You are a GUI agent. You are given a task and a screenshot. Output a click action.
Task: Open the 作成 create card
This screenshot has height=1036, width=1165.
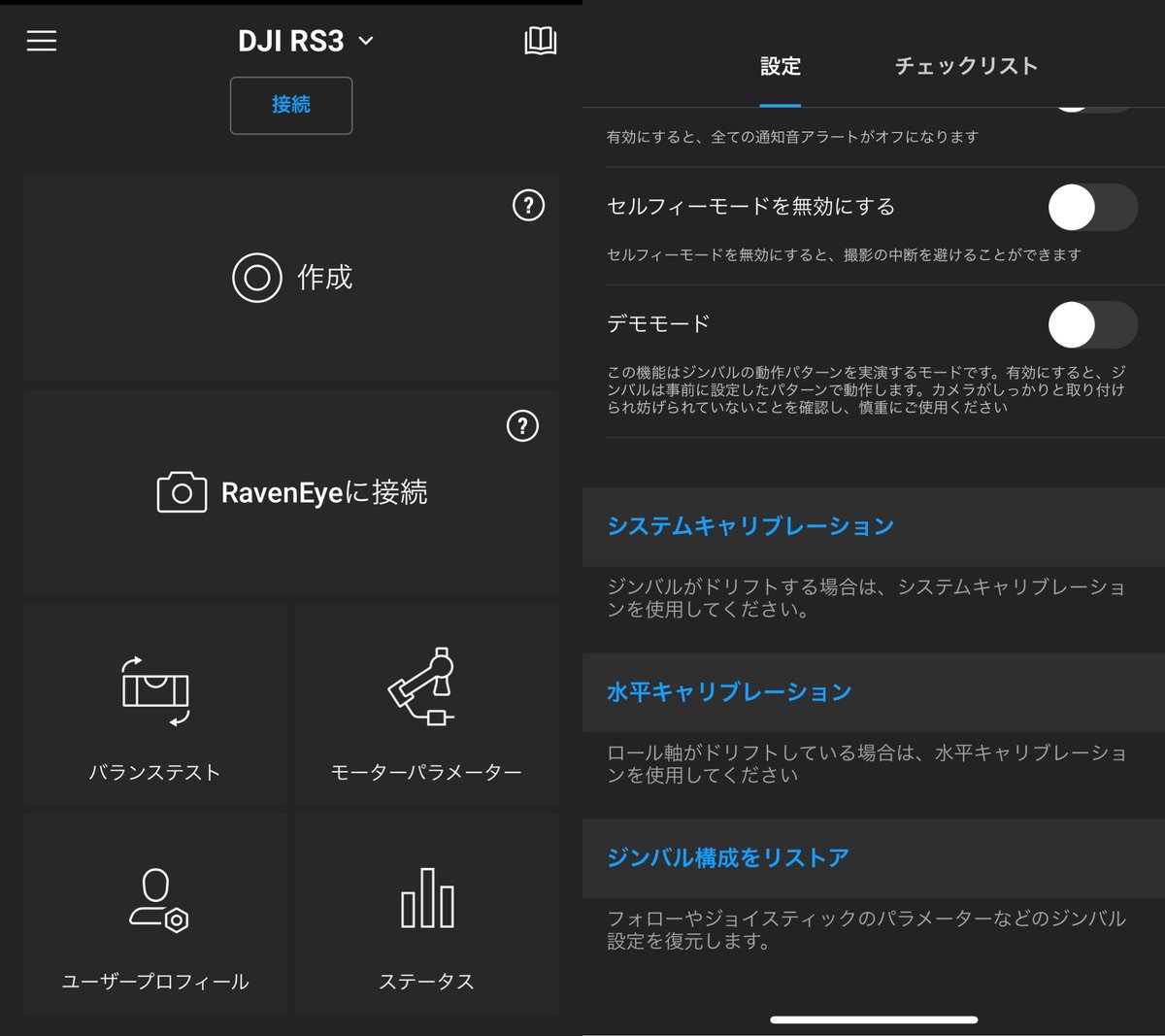click(x=291, y=278)
